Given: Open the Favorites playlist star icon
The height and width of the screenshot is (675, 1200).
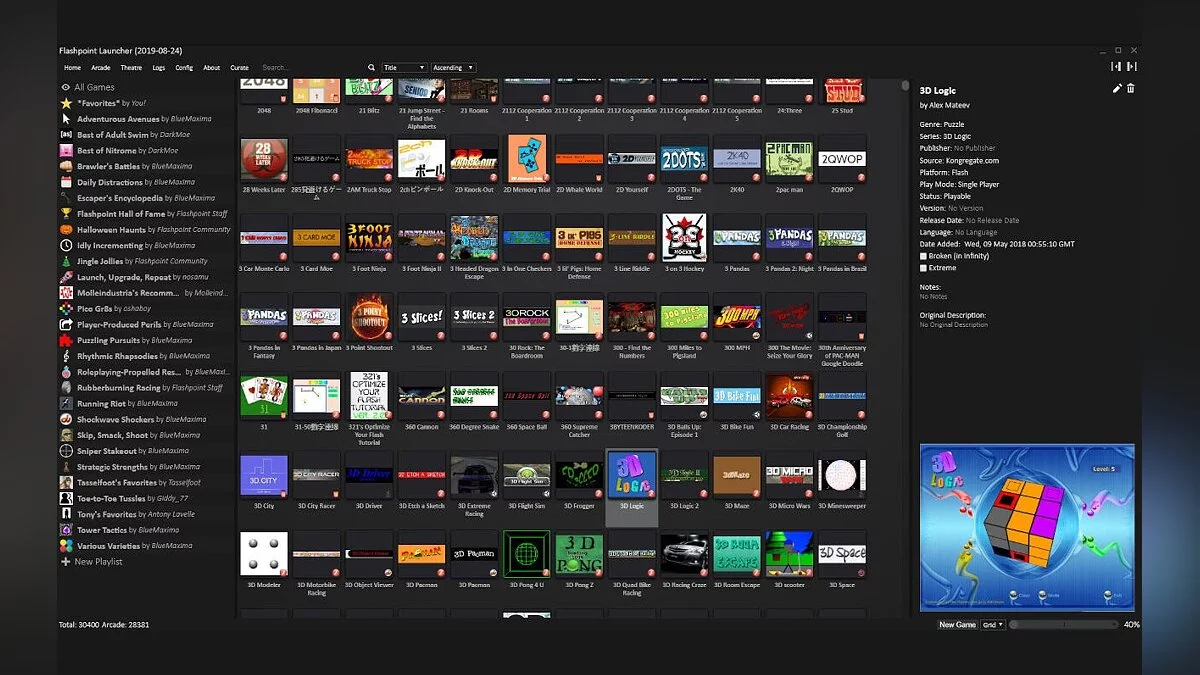Looking at the screenshot, I should point(66,103).
